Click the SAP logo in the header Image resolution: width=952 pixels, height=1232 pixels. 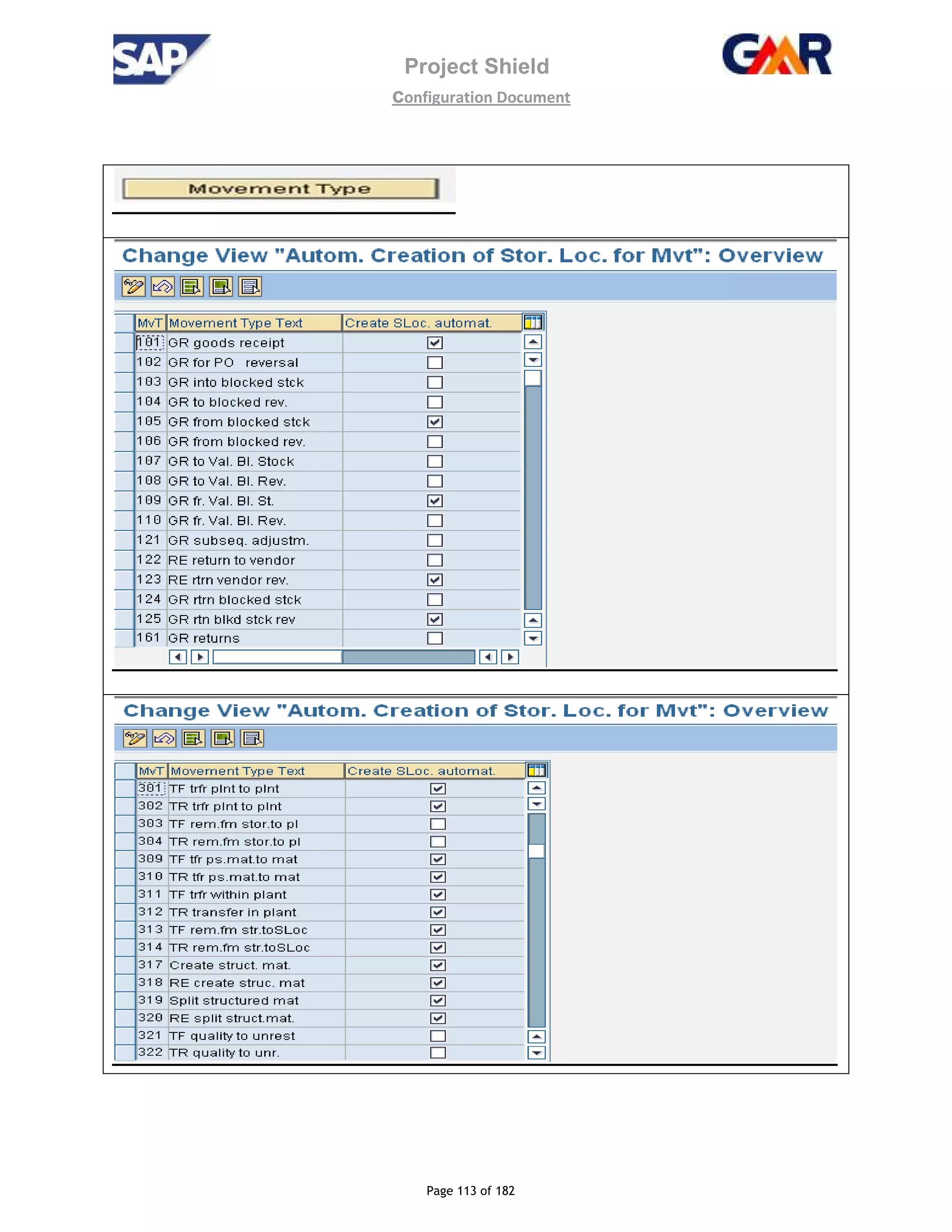pos(162,59)
